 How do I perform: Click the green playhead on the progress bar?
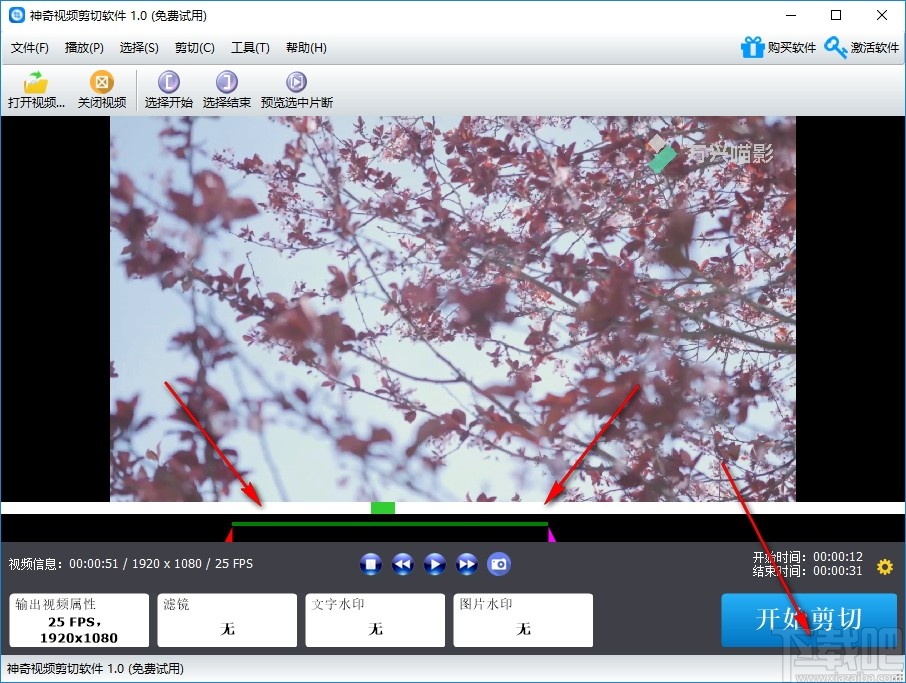[x=383, y=508]
